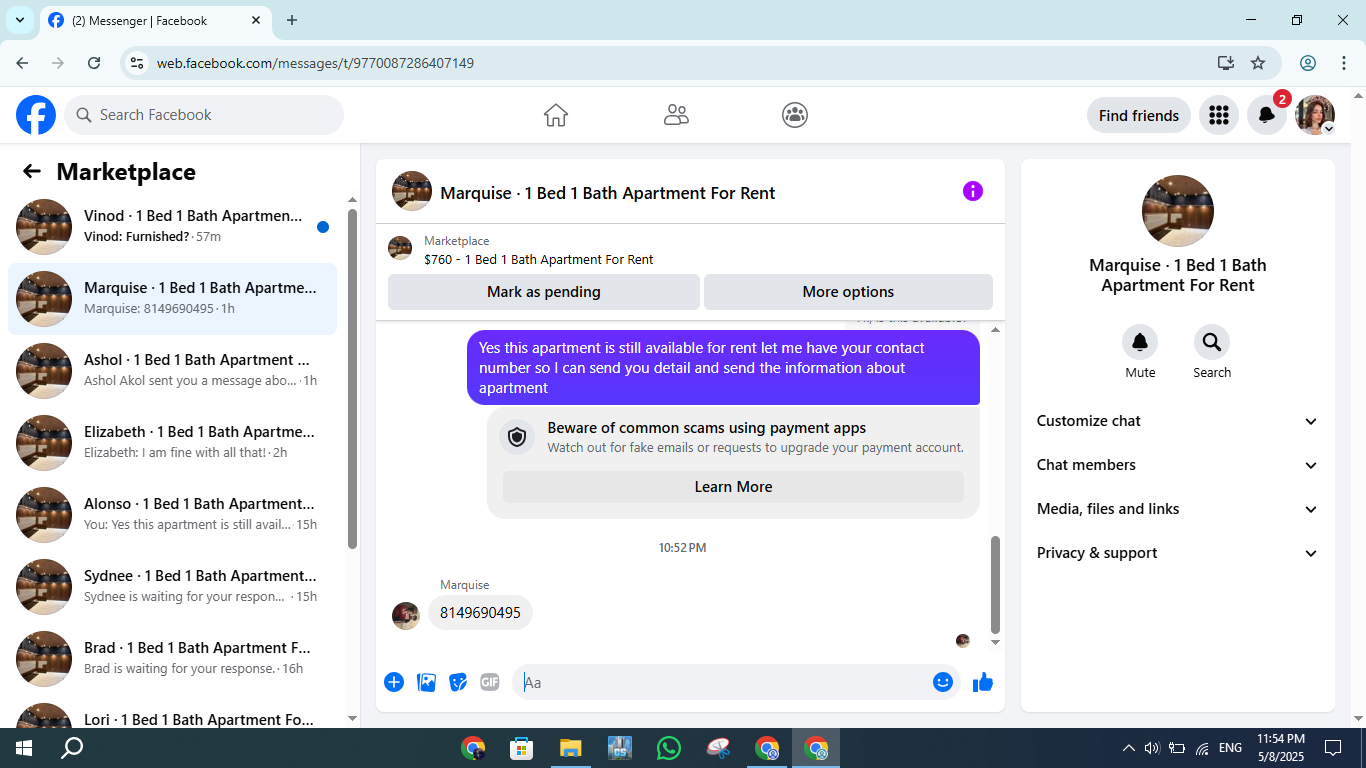This screenshot has width=1366, height=768.
Task: Open Sydnee's apartment conversation
Action: 172,587
